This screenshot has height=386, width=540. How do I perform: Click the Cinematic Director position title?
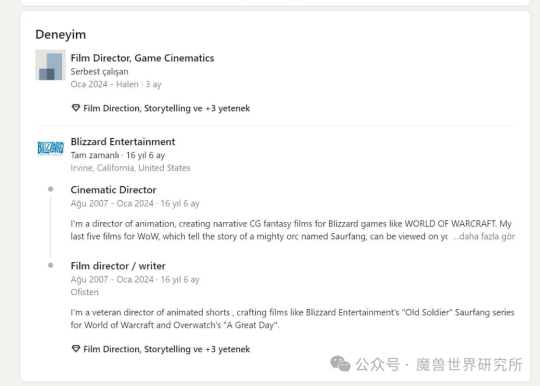pos(113,190)
